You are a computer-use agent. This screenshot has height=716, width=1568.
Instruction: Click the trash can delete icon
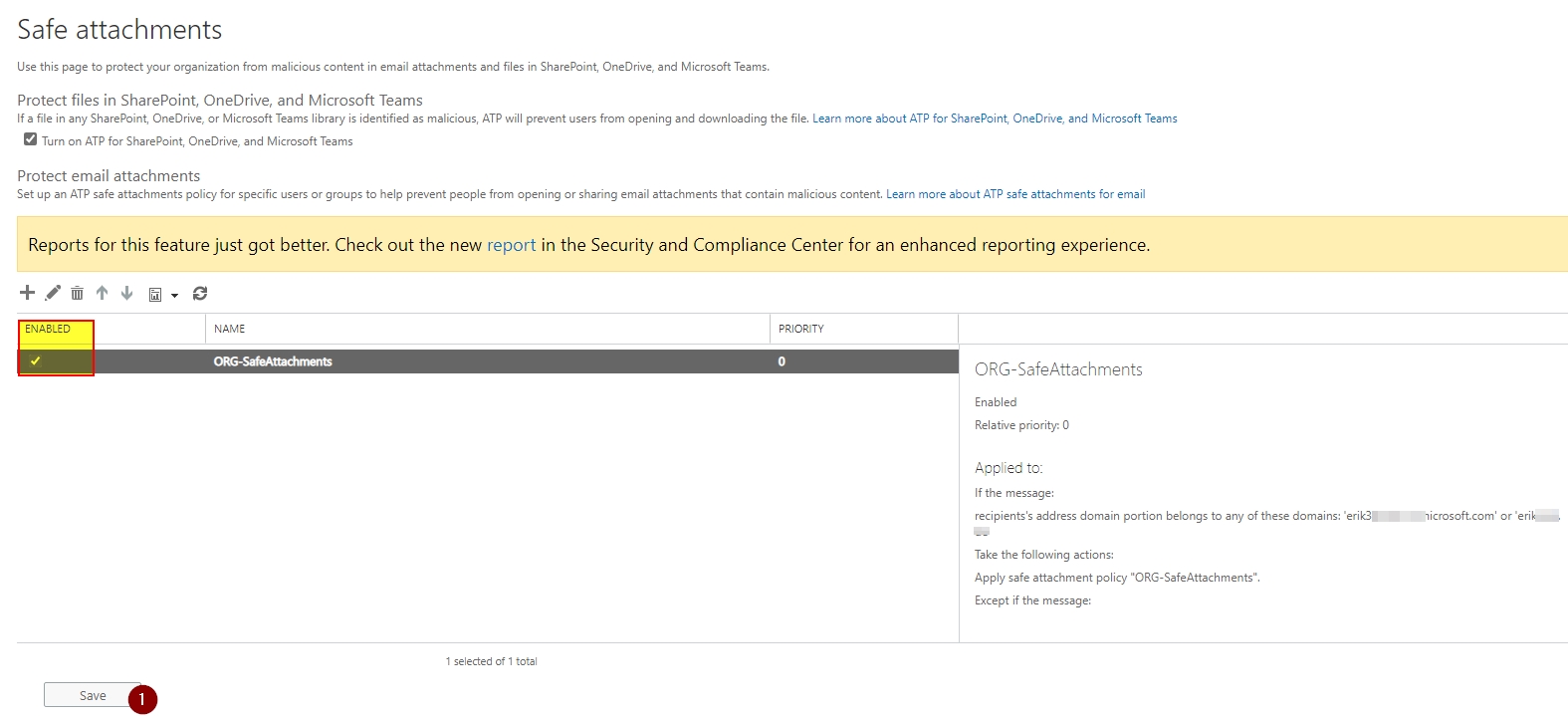pos(77,293)
